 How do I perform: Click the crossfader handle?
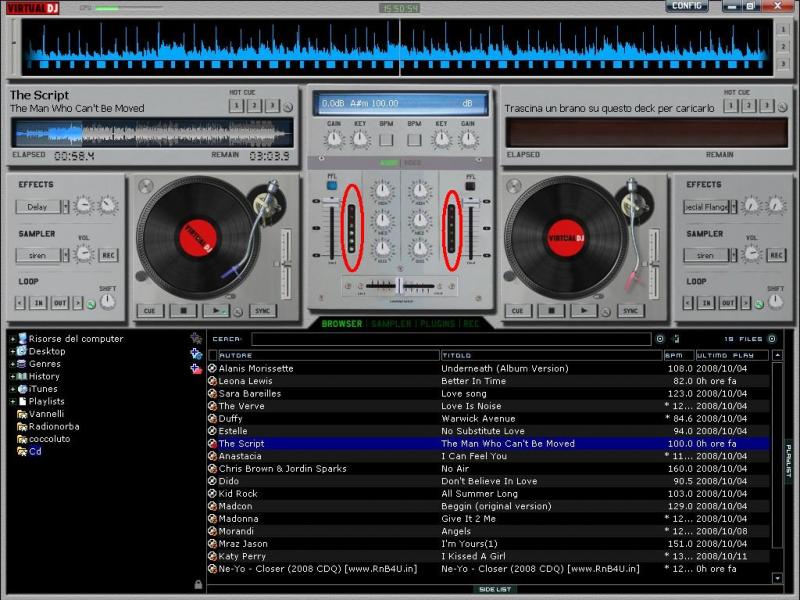pyautogui.click(x=400, y=286)
